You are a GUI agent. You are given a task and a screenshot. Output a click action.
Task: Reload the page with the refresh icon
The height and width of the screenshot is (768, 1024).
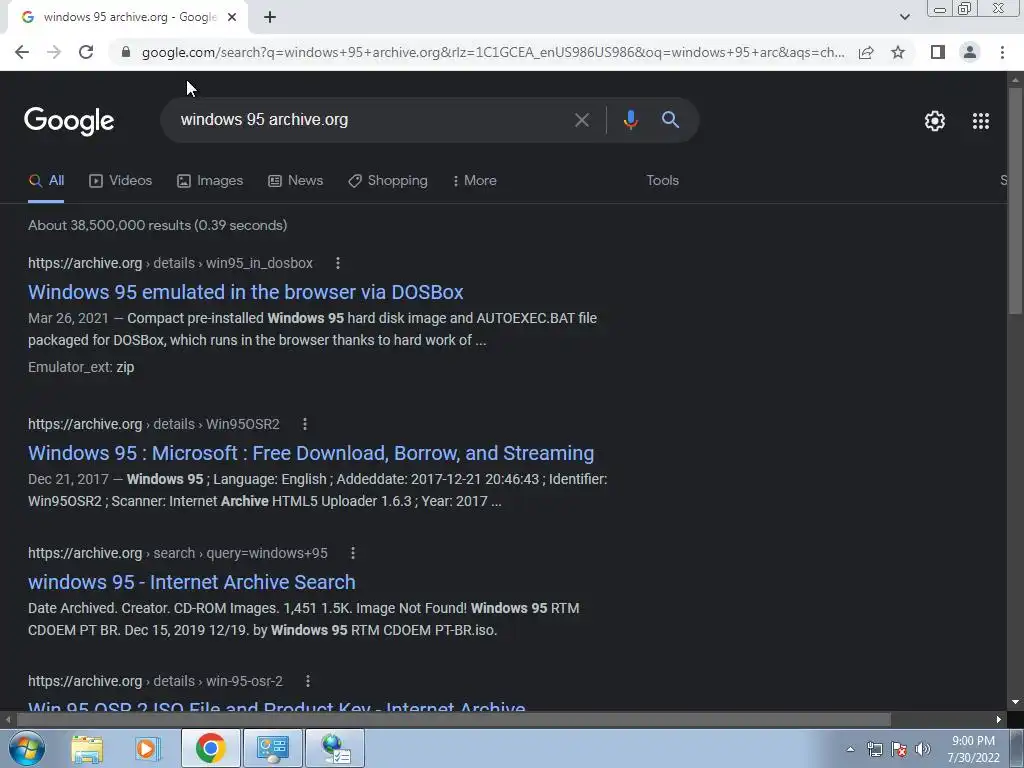coord(86,52)
